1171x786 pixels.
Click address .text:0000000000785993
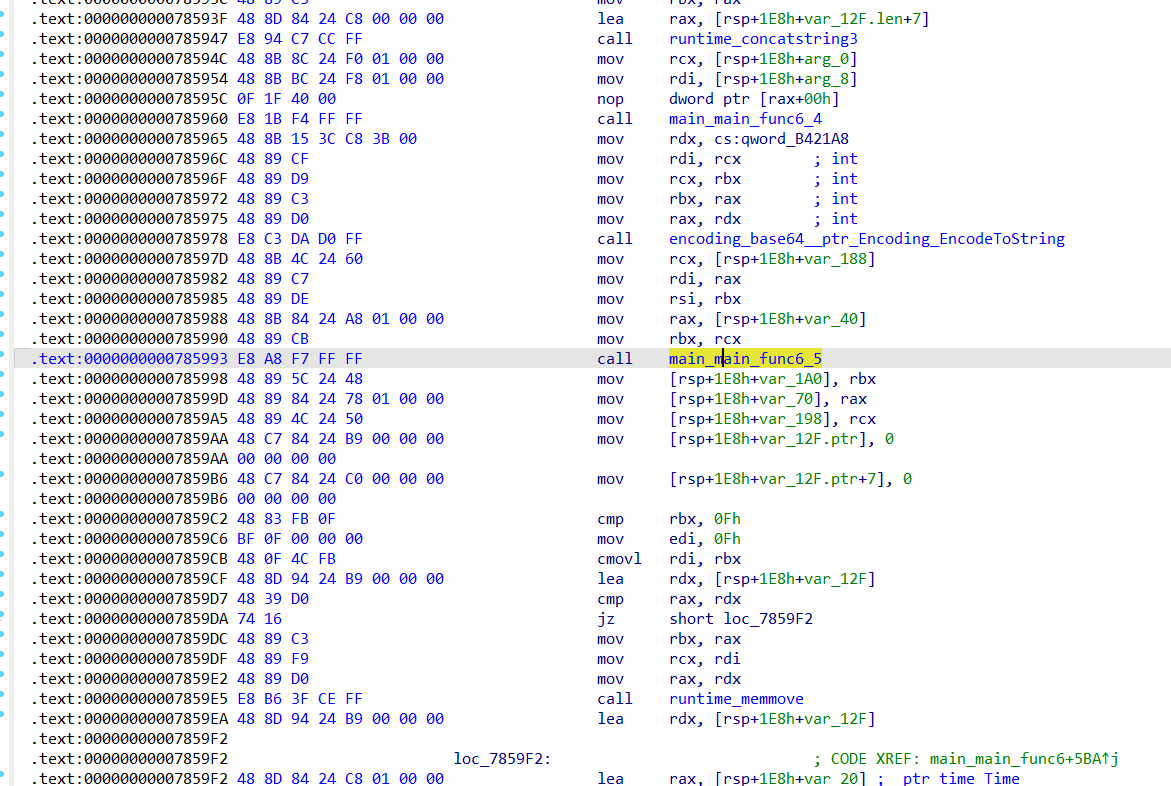coord(129,359)
